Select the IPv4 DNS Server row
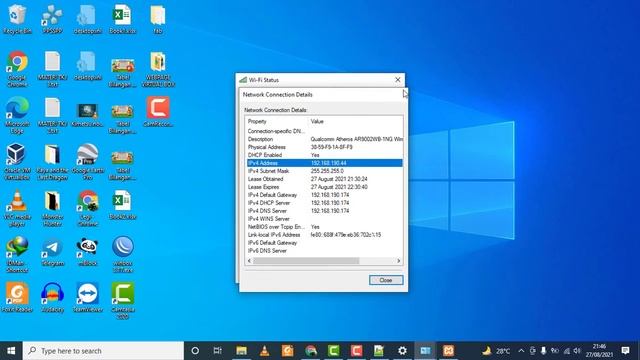Image resolution: width=640 pixels, height=360 pixels. pyautogui.click(x=324, y=211)
